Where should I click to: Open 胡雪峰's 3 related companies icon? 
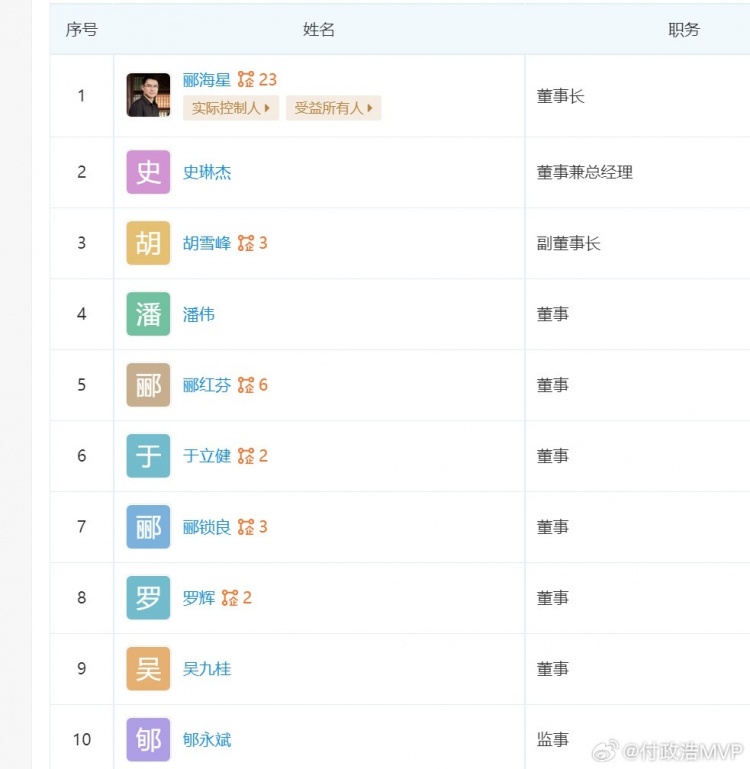click(x=253, y=243)
